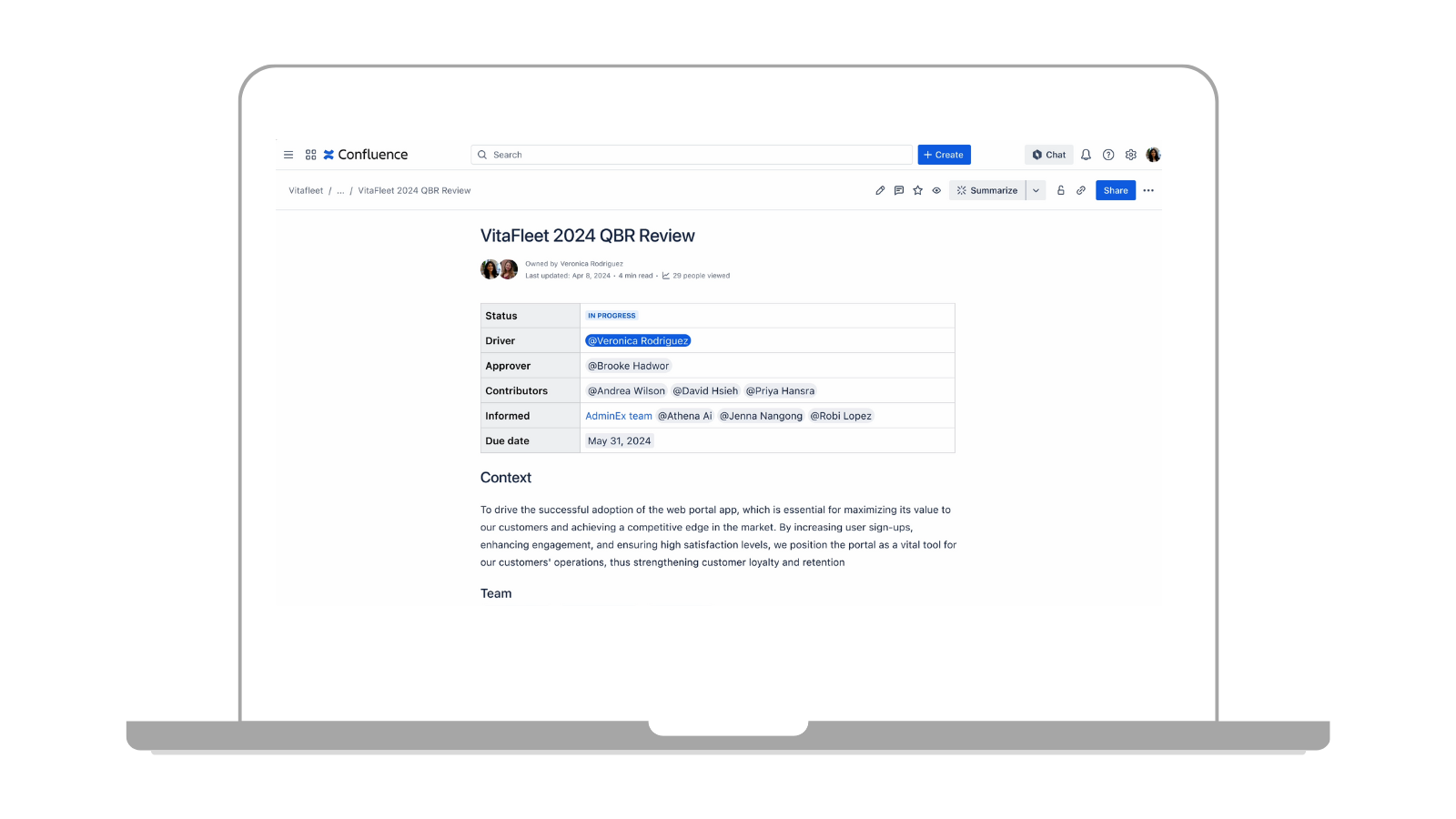Open inline comments icon
This screenshot has height=819, width=1456.
tap(898, 190)
